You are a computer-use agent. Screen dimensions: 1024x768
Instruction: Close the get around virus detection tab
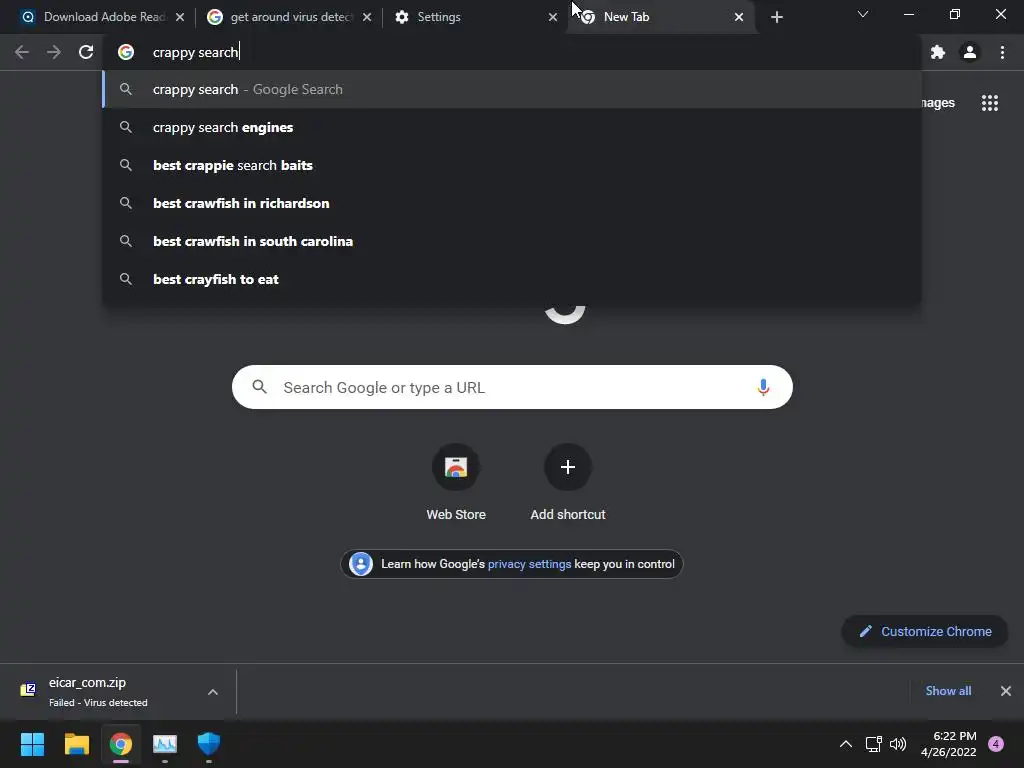tap(367, 17)
